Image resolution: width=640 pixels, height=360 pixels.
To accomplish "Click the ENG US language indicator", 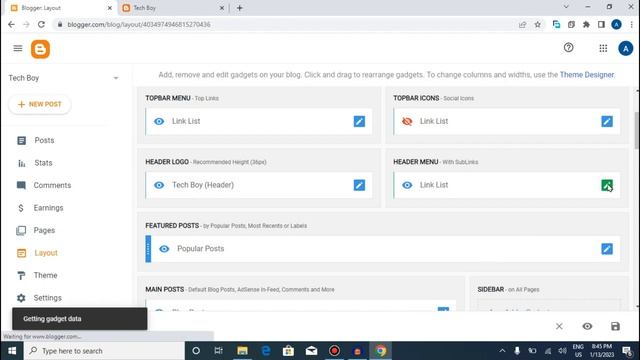I will click(578, 351).
